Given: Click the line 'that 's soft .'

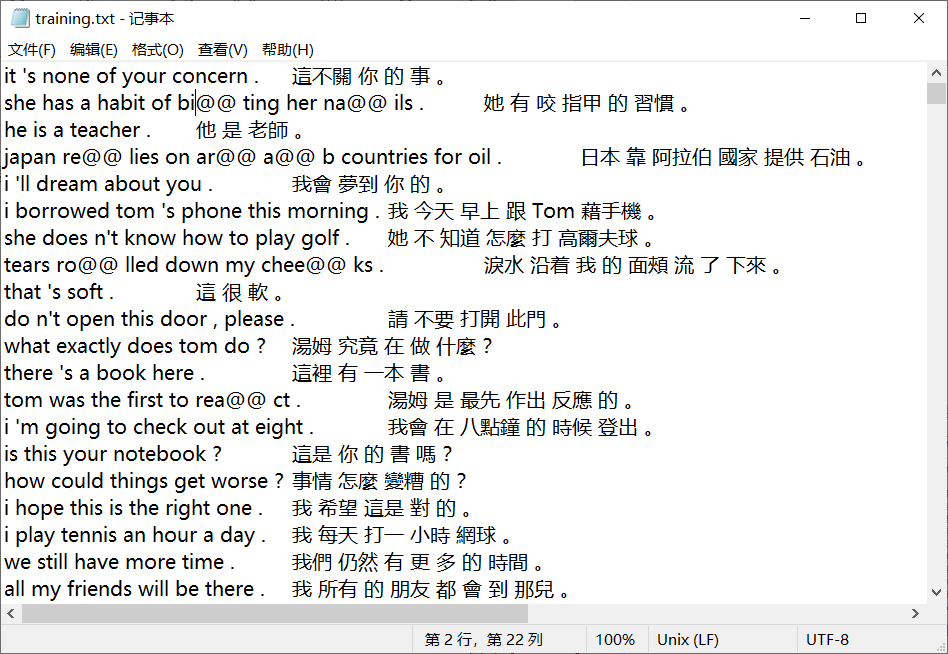Looking at the screenshot, I should (x=59, y=292).
